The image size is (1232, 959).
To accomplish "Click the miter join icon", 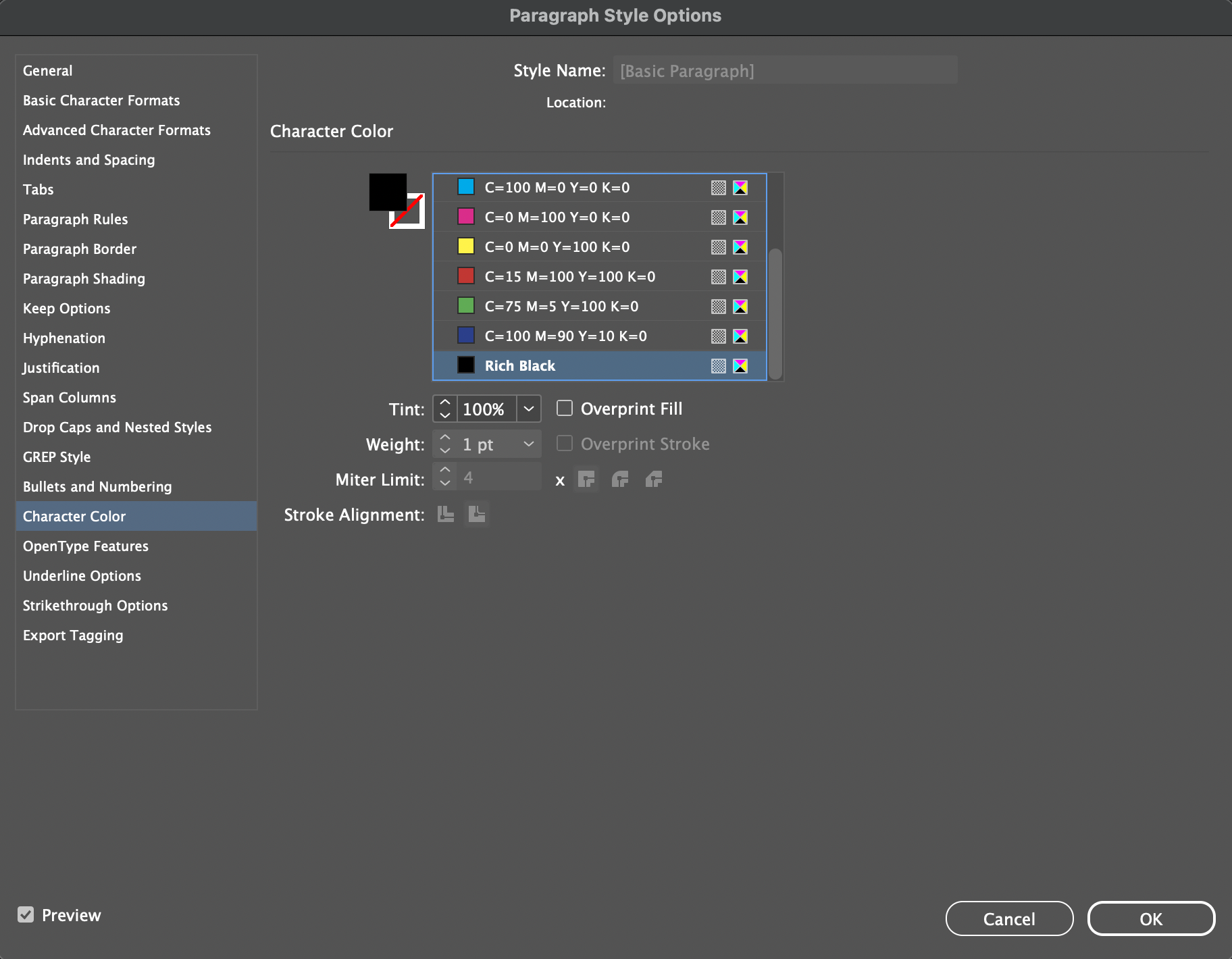I will tap(586, 479).
